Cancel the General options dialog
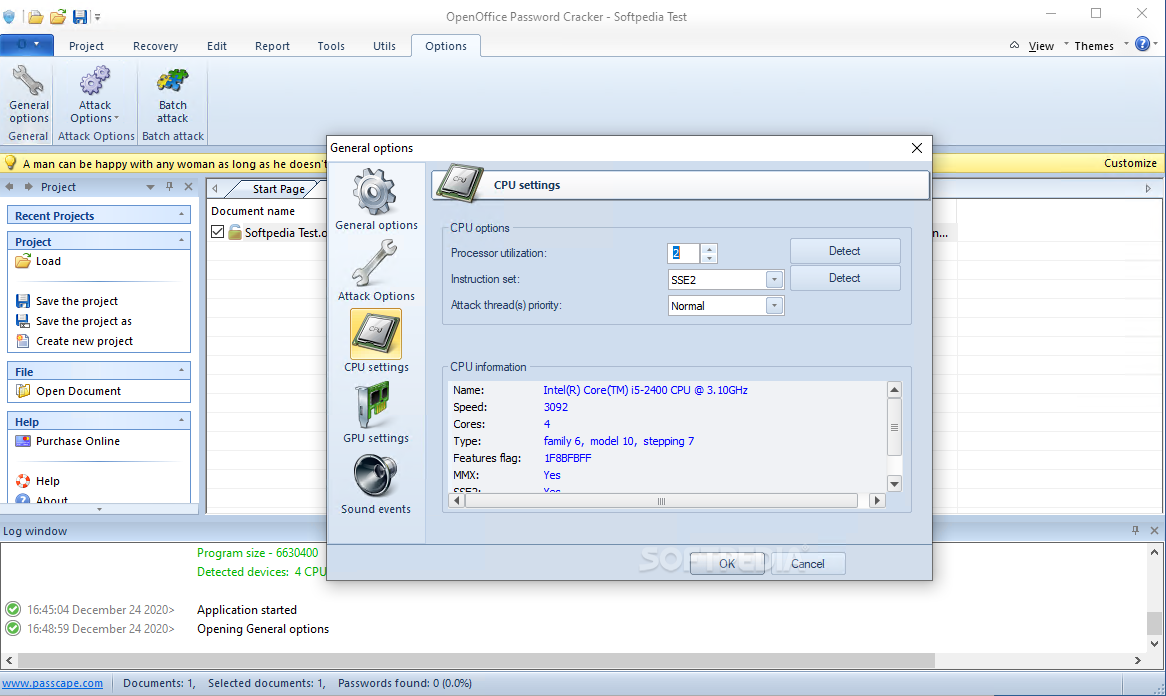 pos(808,564)
